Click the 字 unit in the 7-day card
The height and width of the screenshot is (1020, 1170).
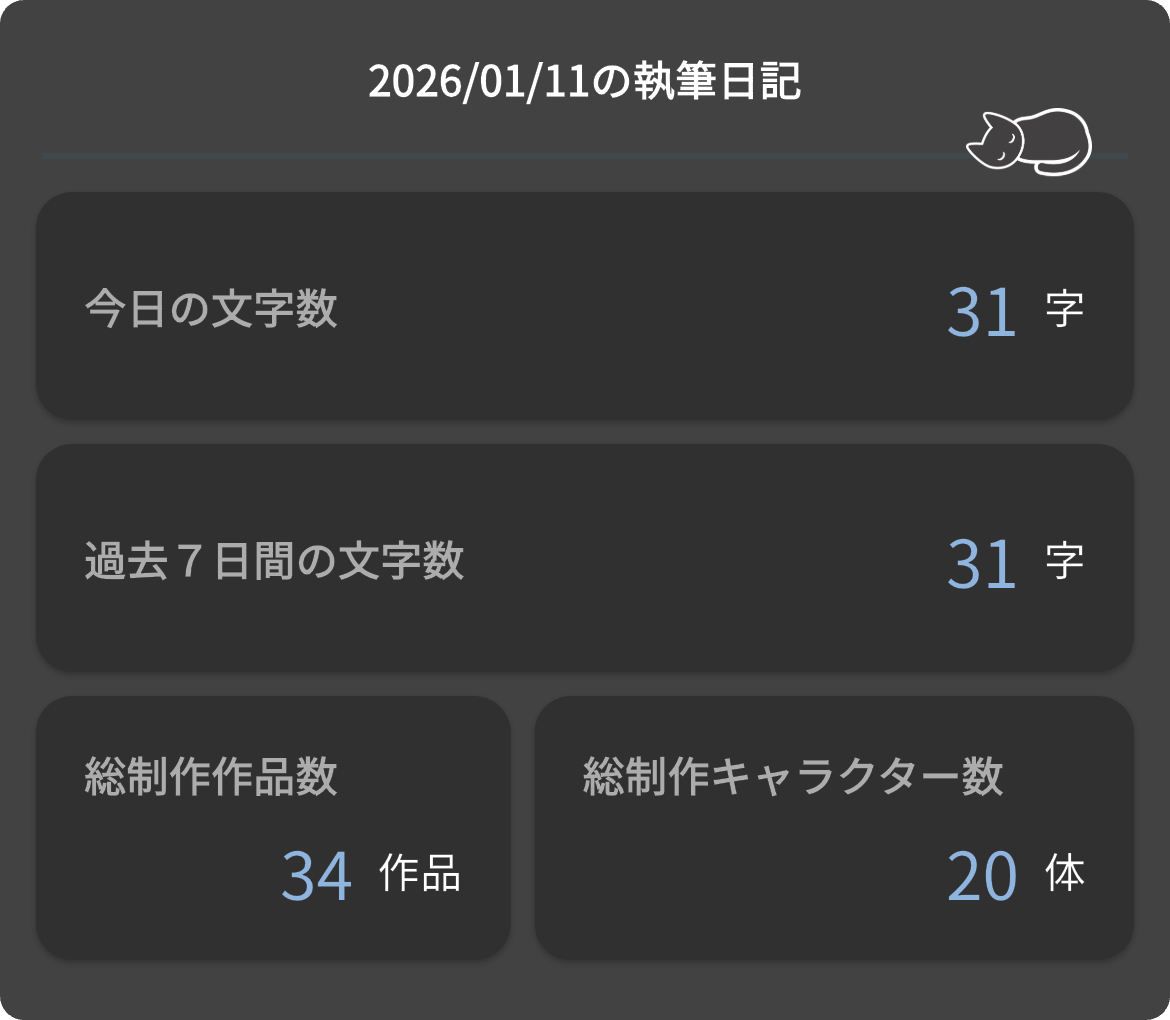pos(1065,561)
